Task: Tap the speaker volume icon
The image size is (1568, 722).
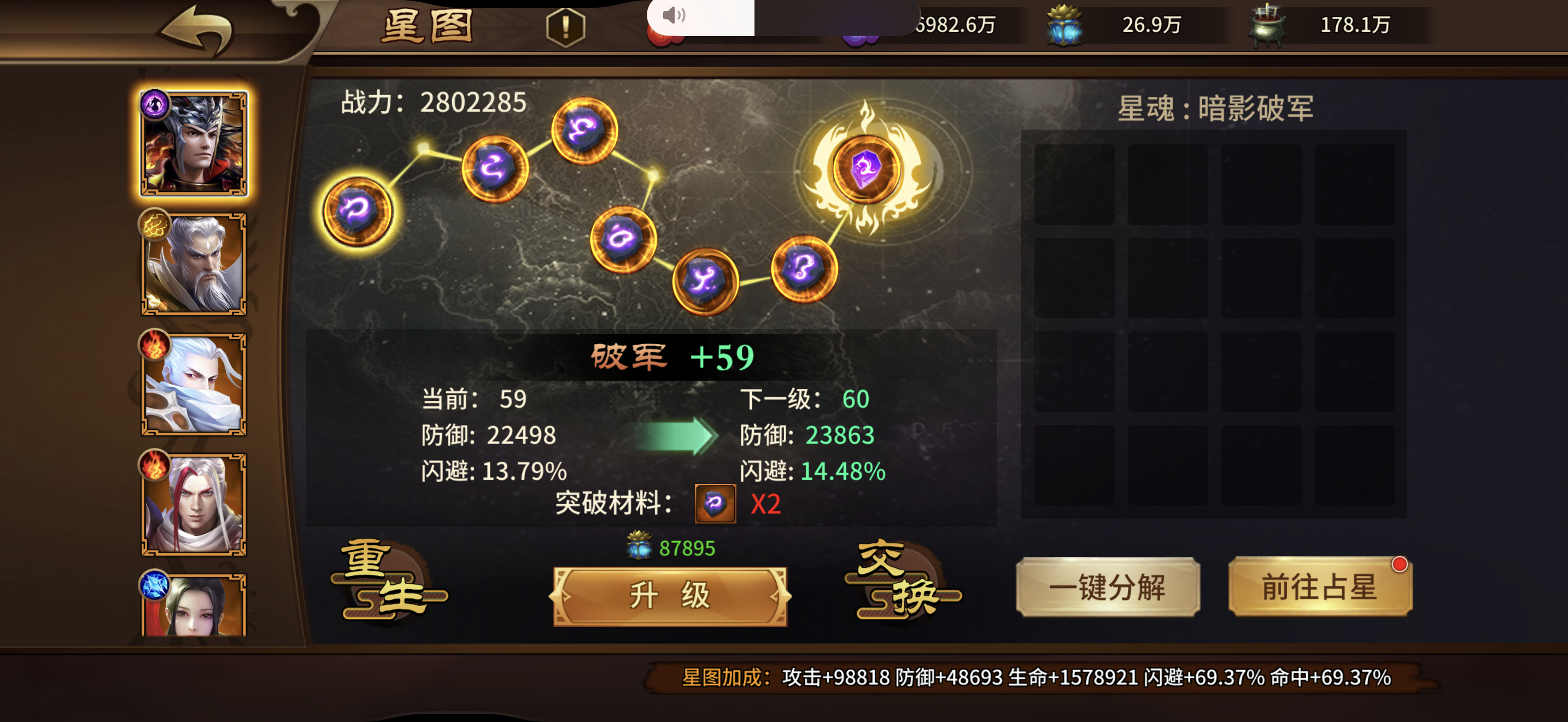Action: tap(674, 15)
